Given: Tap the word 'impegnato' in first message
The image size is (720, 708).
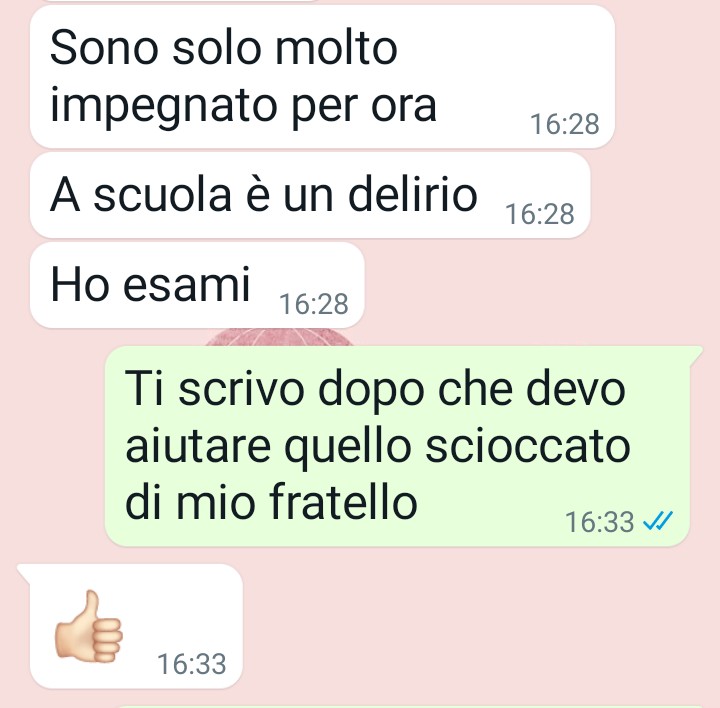Looking at the screenshot, I should click(x=164, y=108).
